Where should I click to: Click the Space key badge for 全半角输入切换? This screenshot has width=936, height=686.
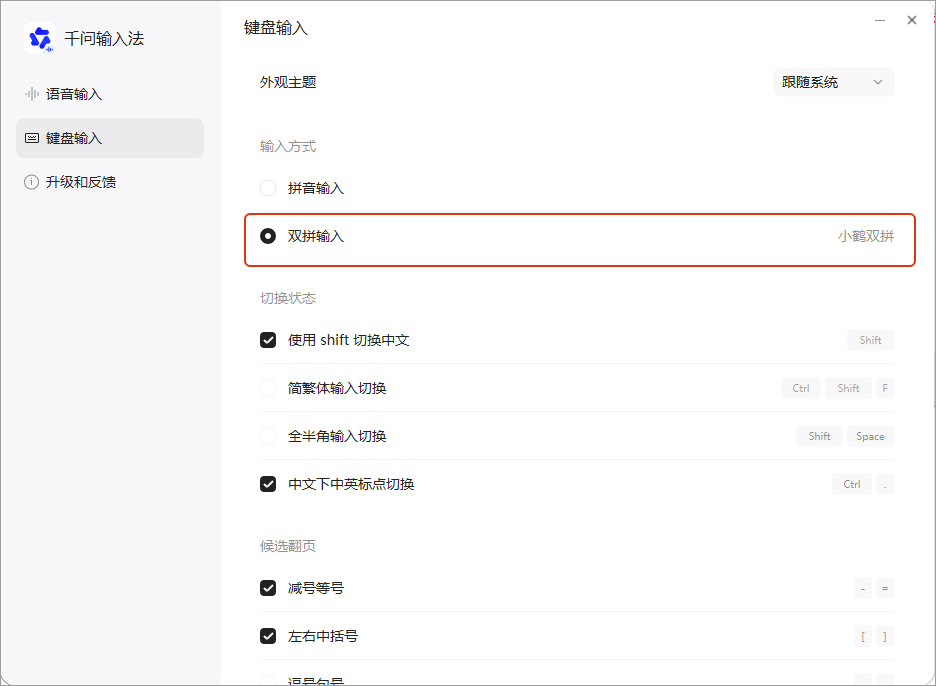pyautogui.click(x=870, y=436)
